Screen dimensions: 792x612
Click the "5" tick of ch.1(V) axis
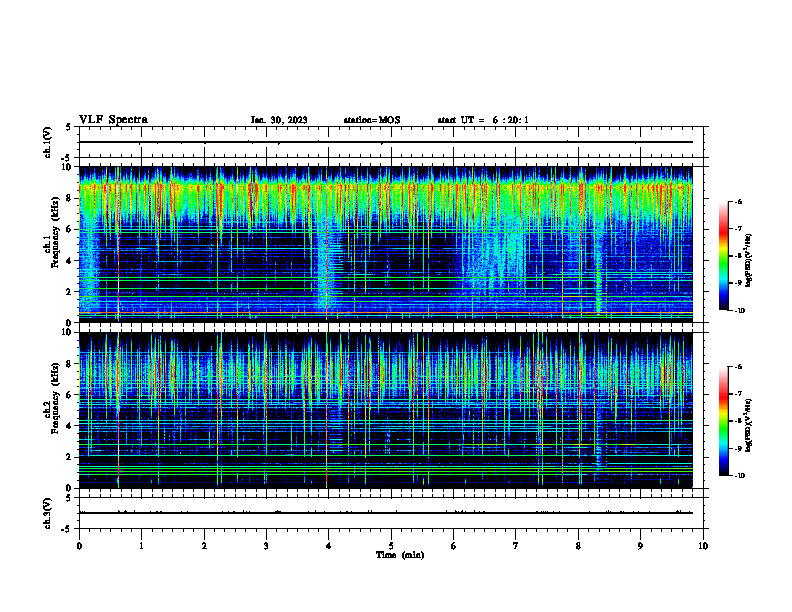pyautogui.click(x=70, y=127)
